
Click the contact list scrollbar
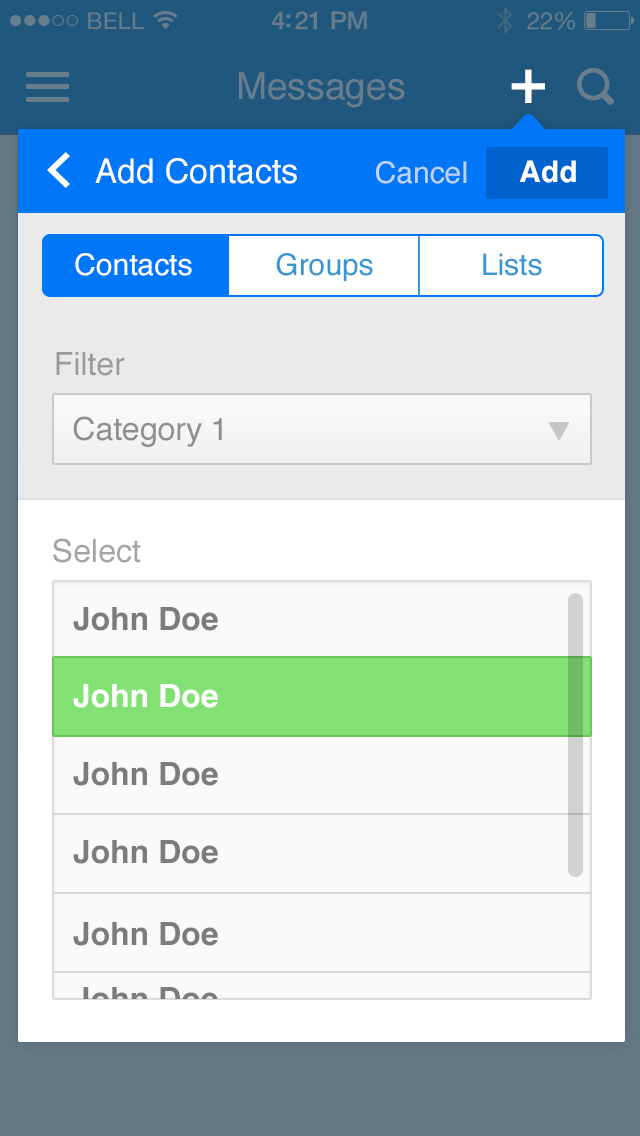[575, 735]
